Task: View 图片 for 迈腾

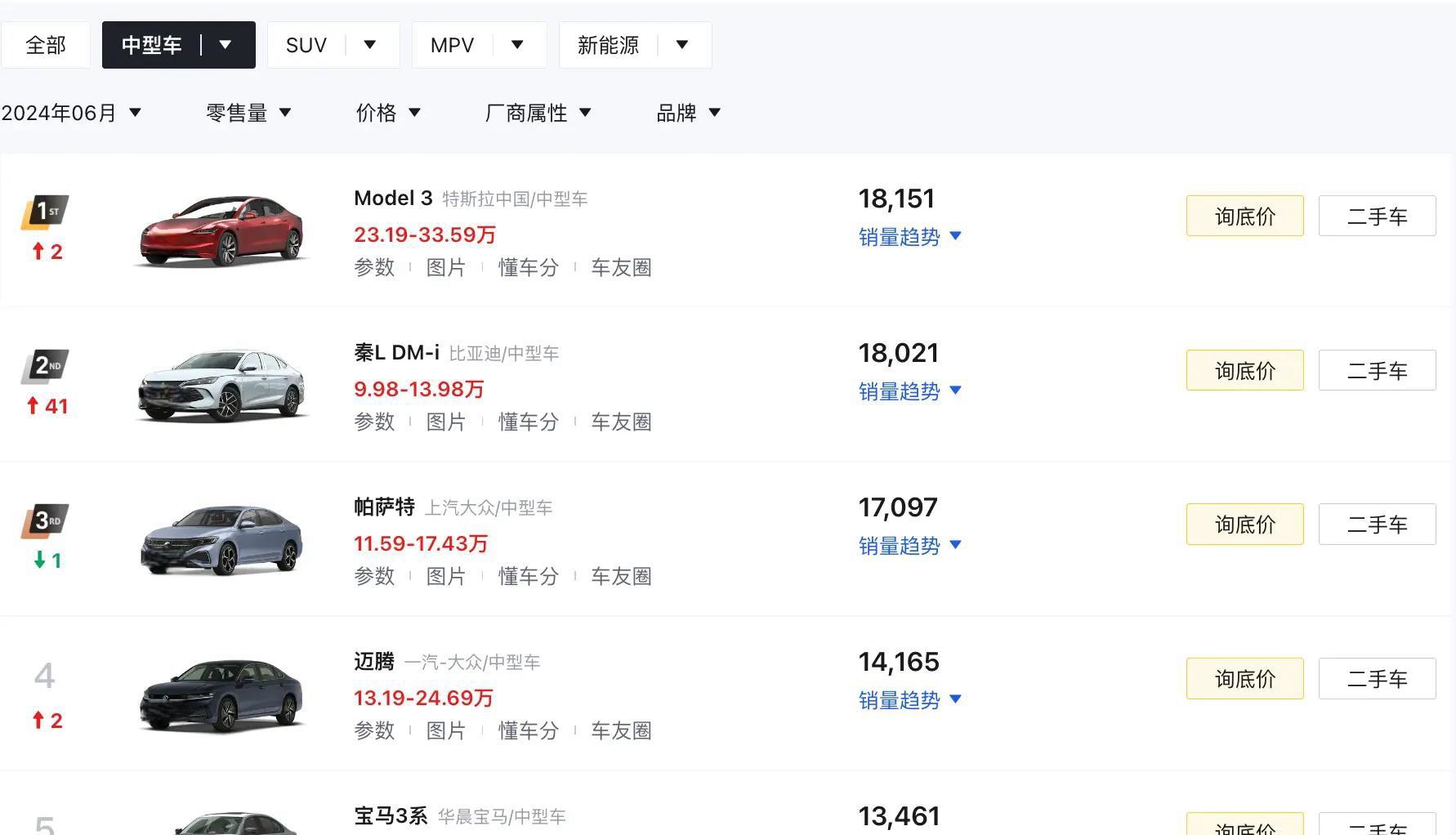Action: click(446, 730)
